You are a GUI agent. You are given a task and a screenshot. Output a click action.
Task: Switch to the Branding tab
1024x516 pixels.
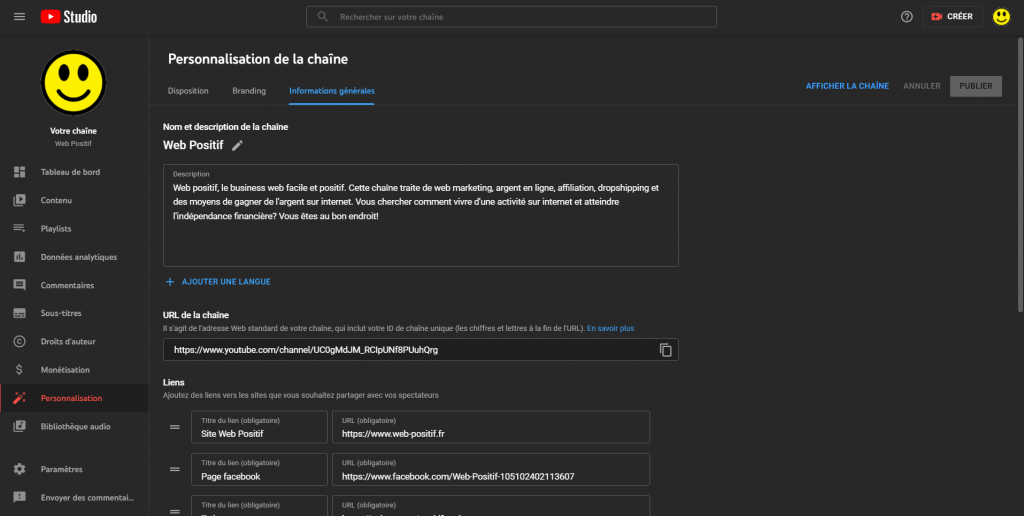(x=249, y=91)
